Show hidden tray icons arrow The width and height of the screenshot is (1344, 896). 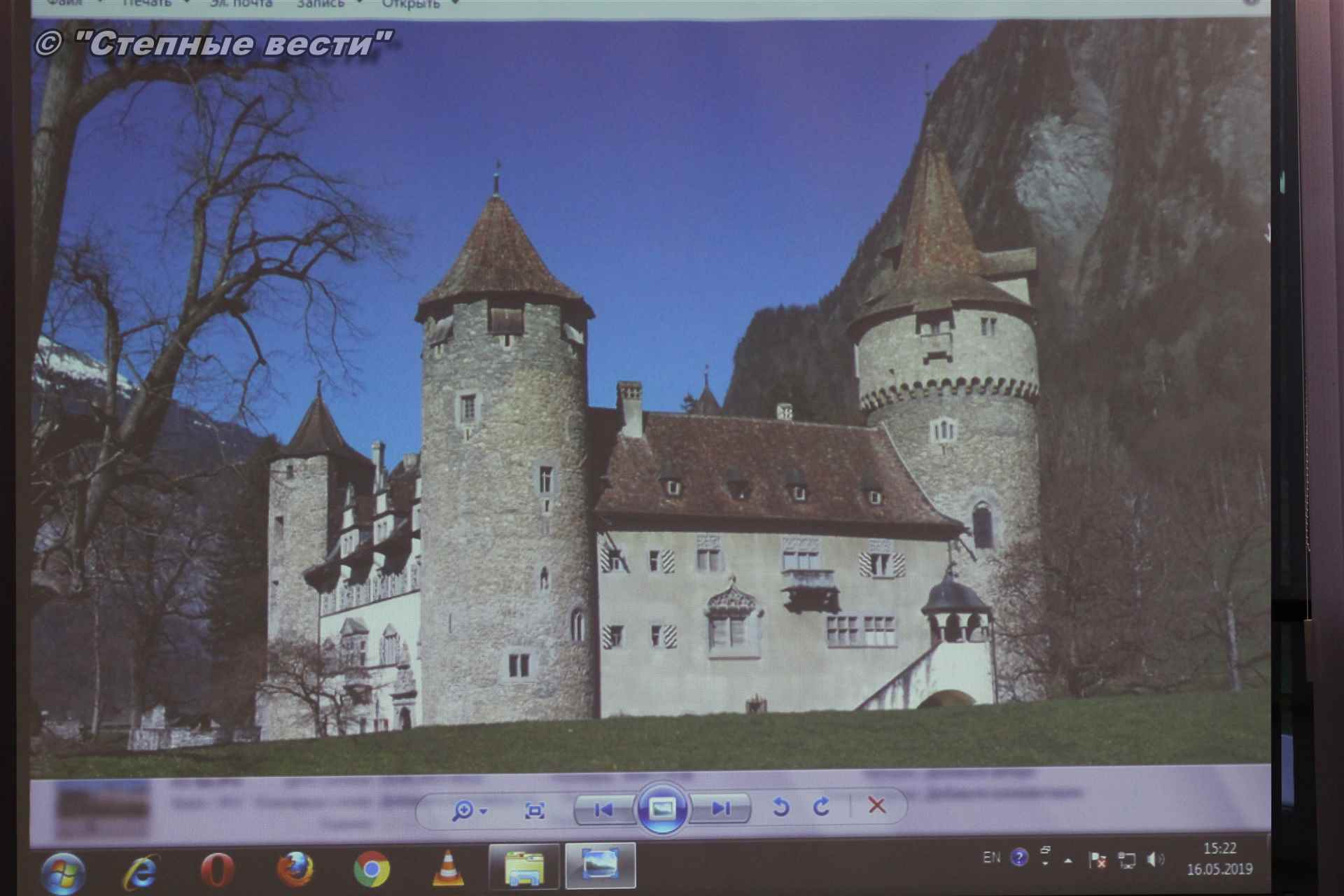(1068, 860)
